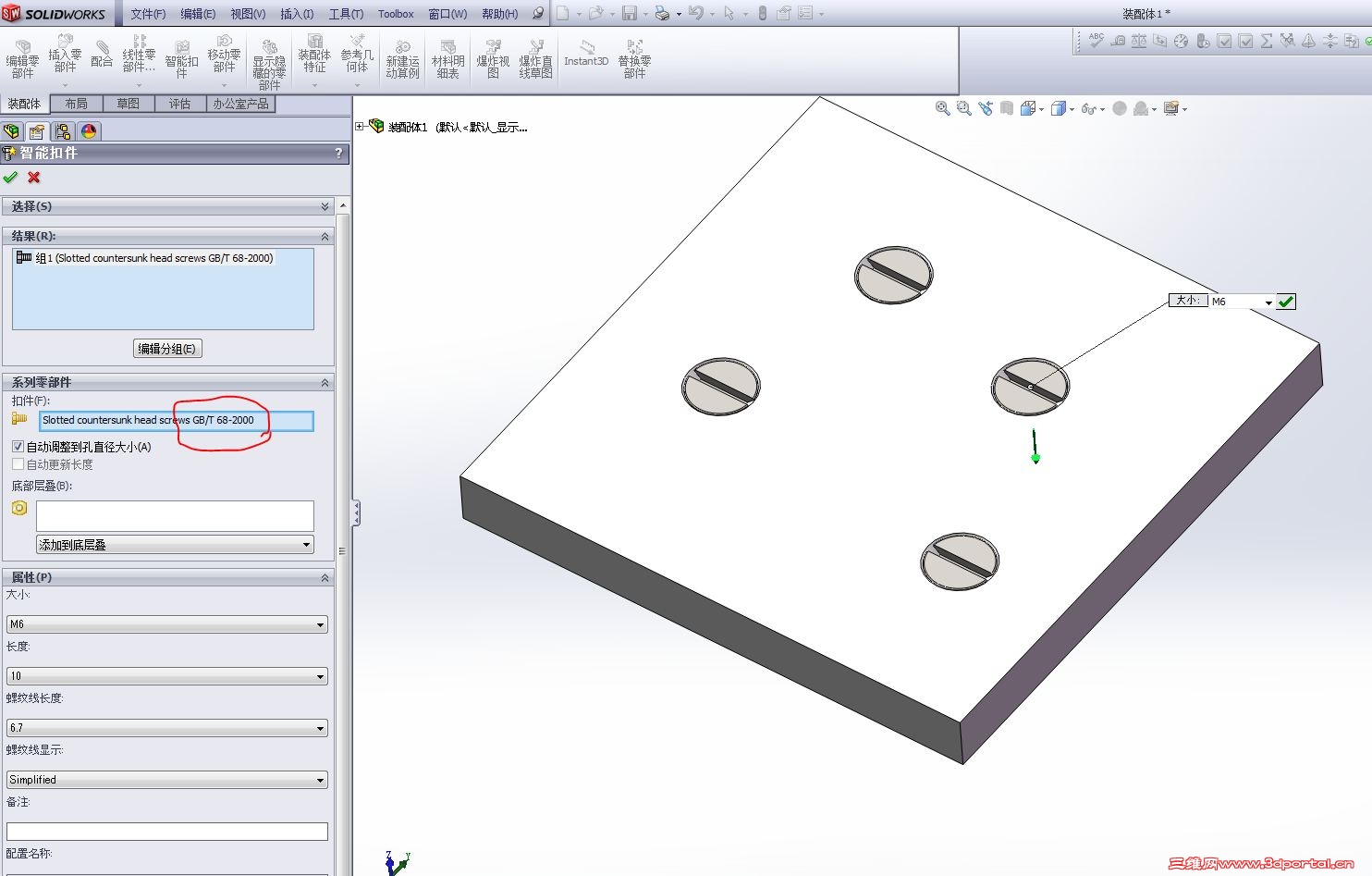
Task: Switch to the 评估 tab
Action: [179, 104]
